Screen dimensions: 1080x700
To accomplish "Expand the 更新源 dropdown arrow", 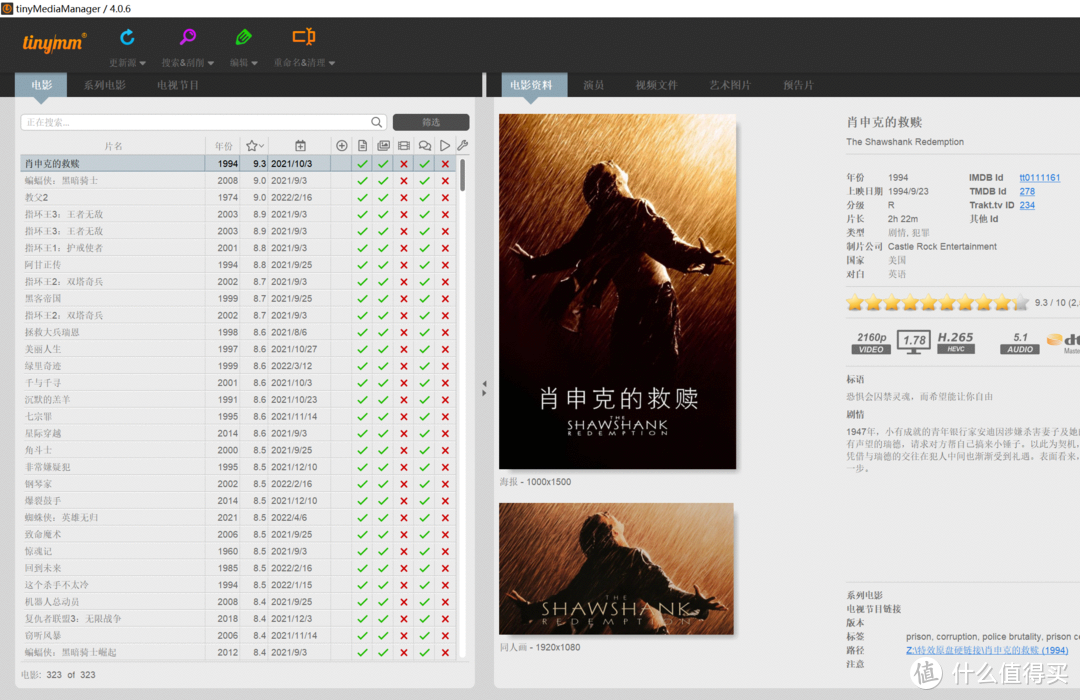I will 142,63.
